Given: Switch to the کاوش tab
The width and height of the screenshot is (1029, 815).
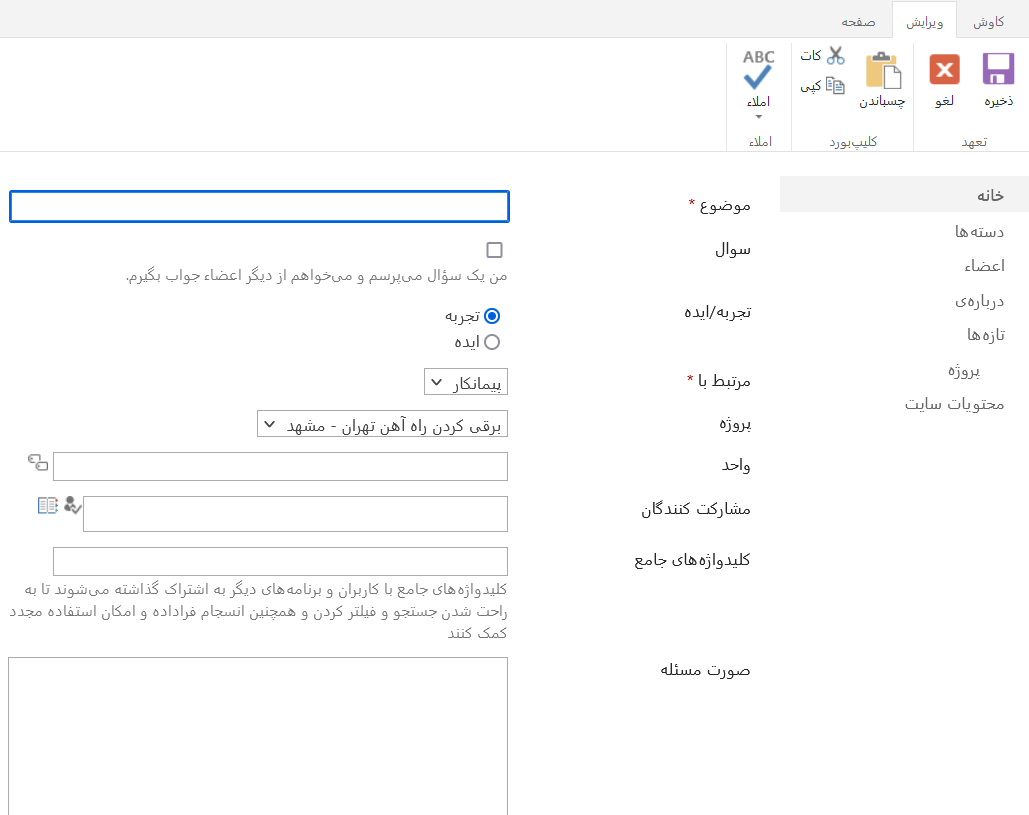Looking at the screenshot, I should pyautogui.click(x=988, y=22).
